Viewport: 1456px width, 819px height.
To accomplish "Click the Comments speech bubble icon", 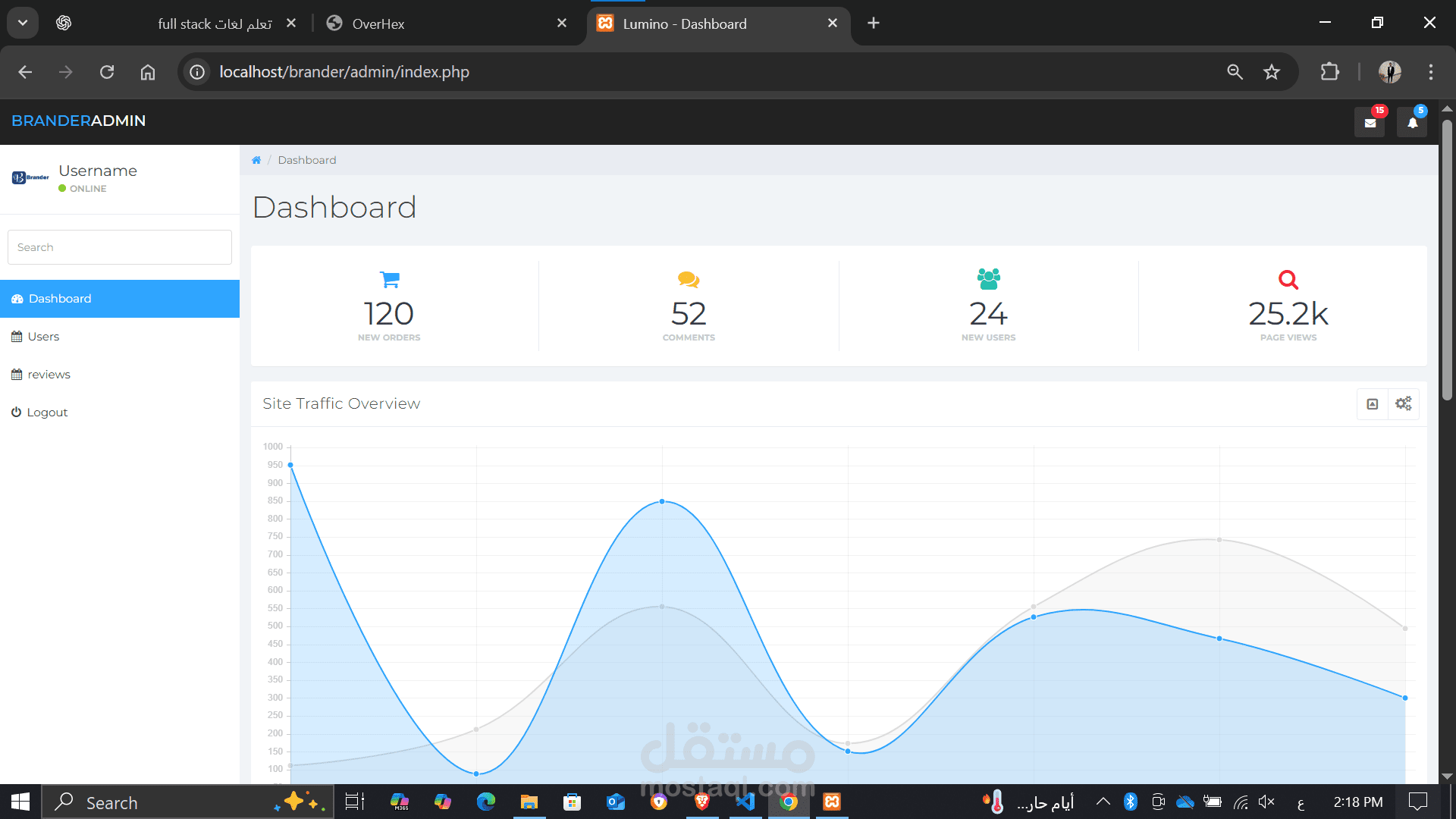I will (689, 280).
